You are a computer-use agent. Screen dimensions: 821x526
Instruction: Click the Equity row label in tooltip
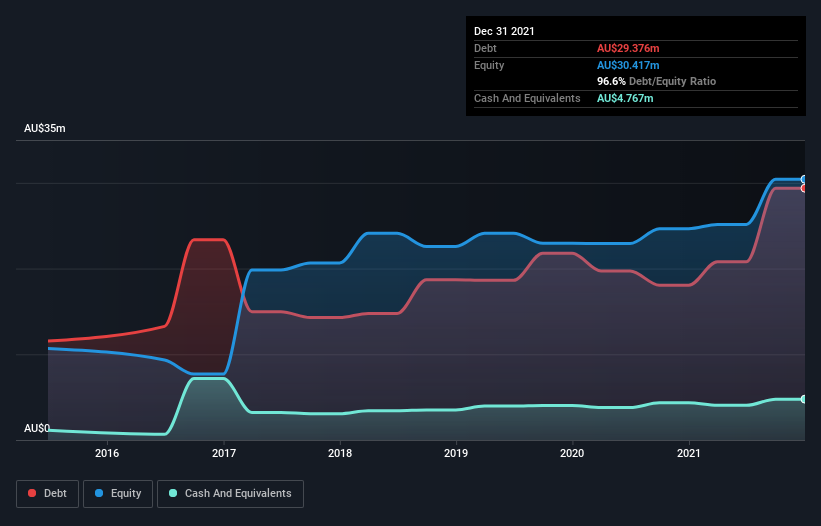[489, 65]
